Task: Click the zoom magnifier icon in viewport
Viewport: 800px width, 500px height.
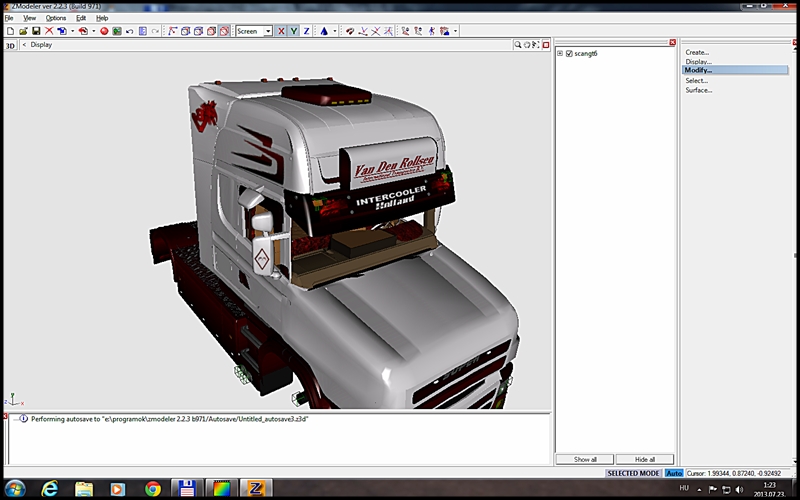Action: [519, 45]
